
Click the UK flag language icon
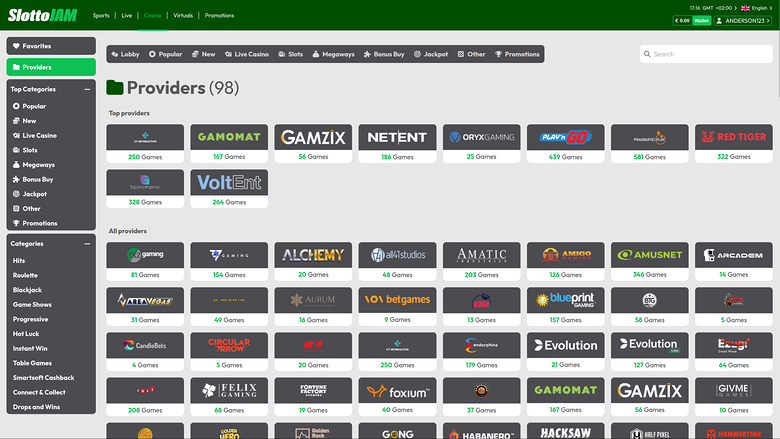pos(745,8)
